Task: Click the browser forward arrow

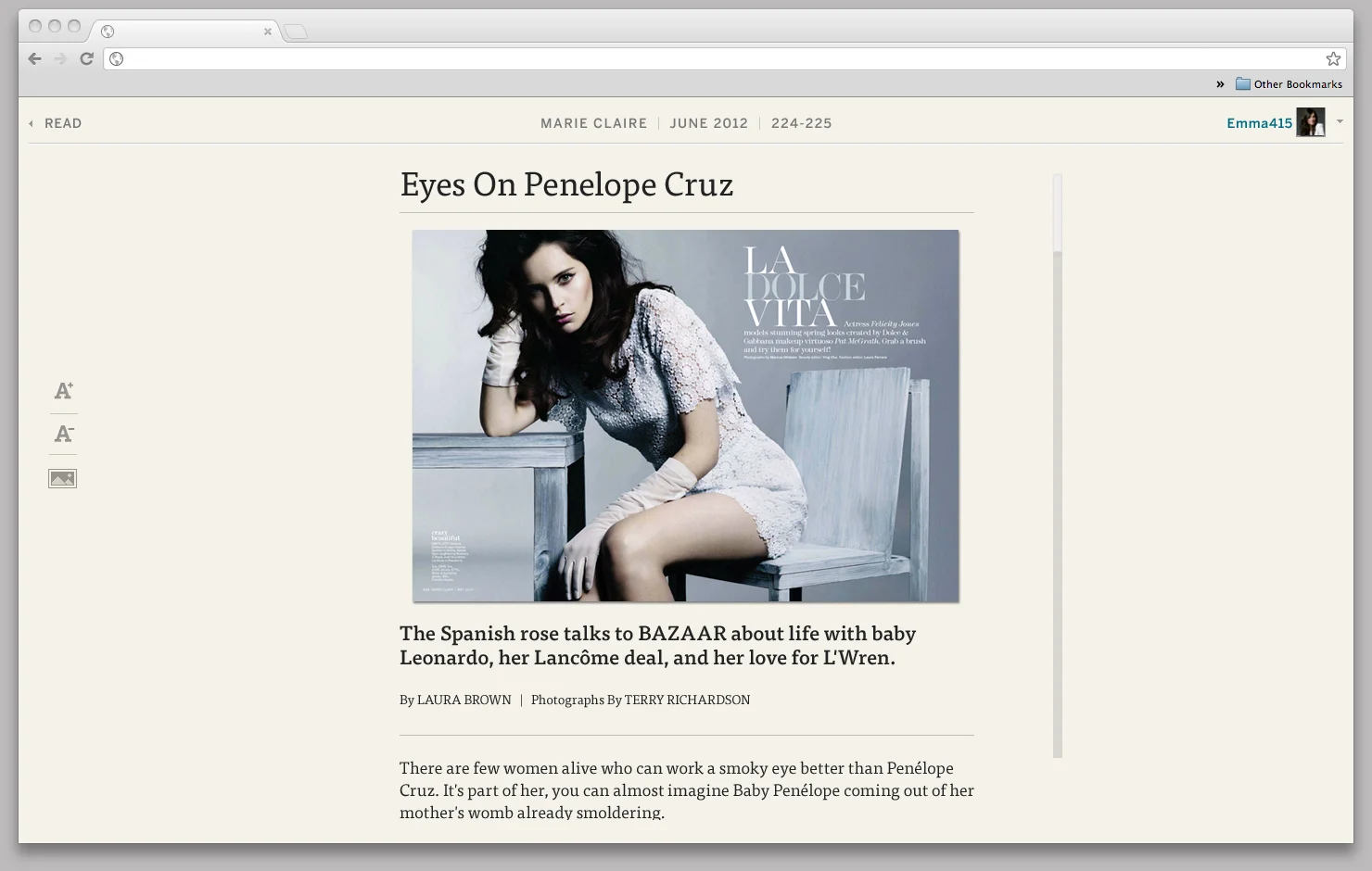Action: coord(60,58)
